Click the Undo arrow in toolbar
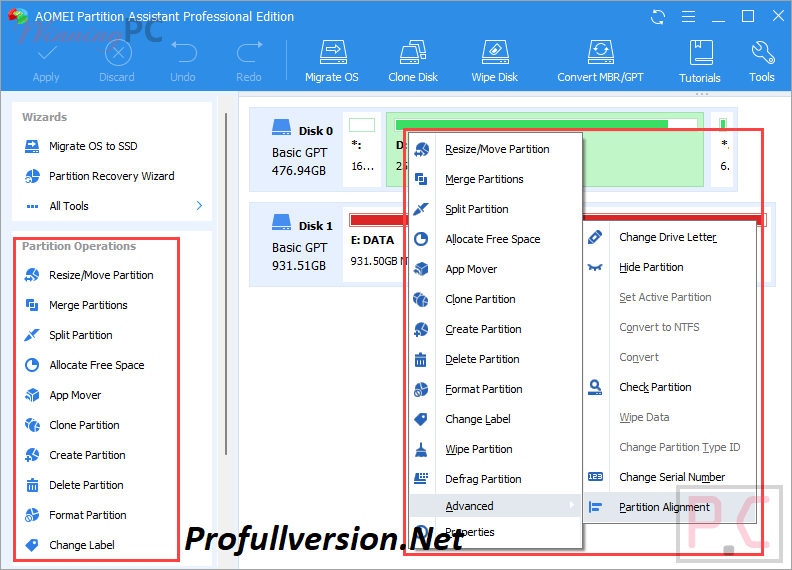This screenshot has width=792, height=570. [x=183, y=53]
